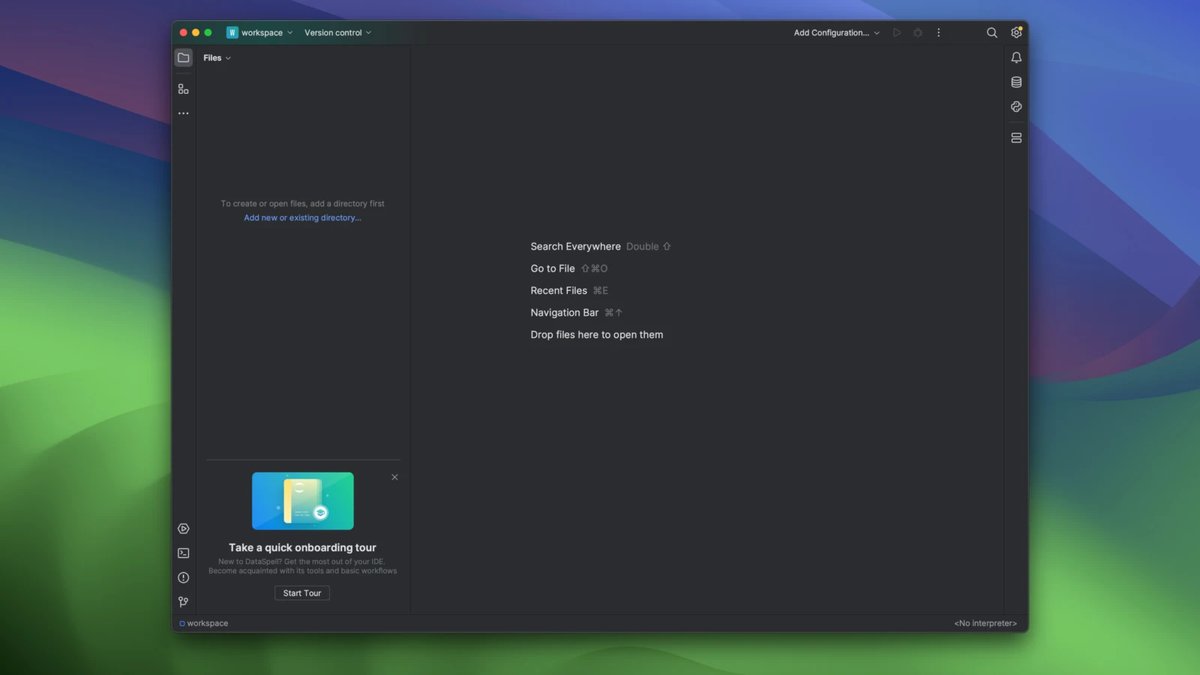The image size is (1200, 675).
Task: Dismiss the onboarding tour banner
Action: tap(394, 477)
